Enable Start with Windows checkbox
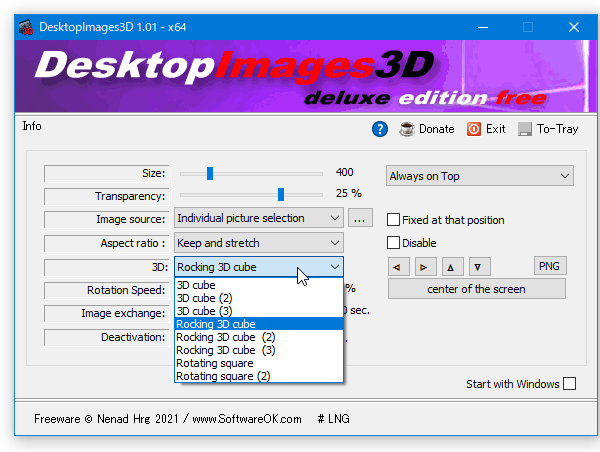This screenshot has width=600, height=452. click(569, 384)
